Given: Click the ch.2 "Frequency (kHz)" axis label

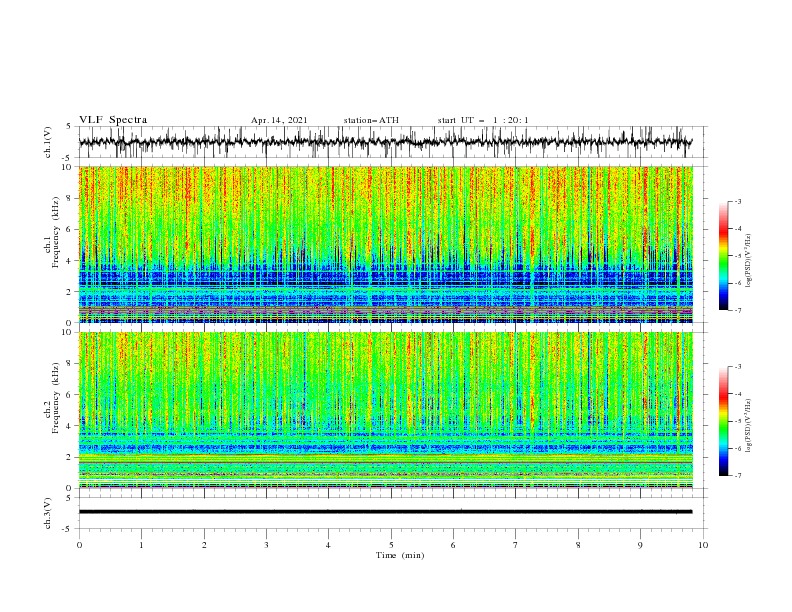Looking at the screenshot, I should 55,398.
